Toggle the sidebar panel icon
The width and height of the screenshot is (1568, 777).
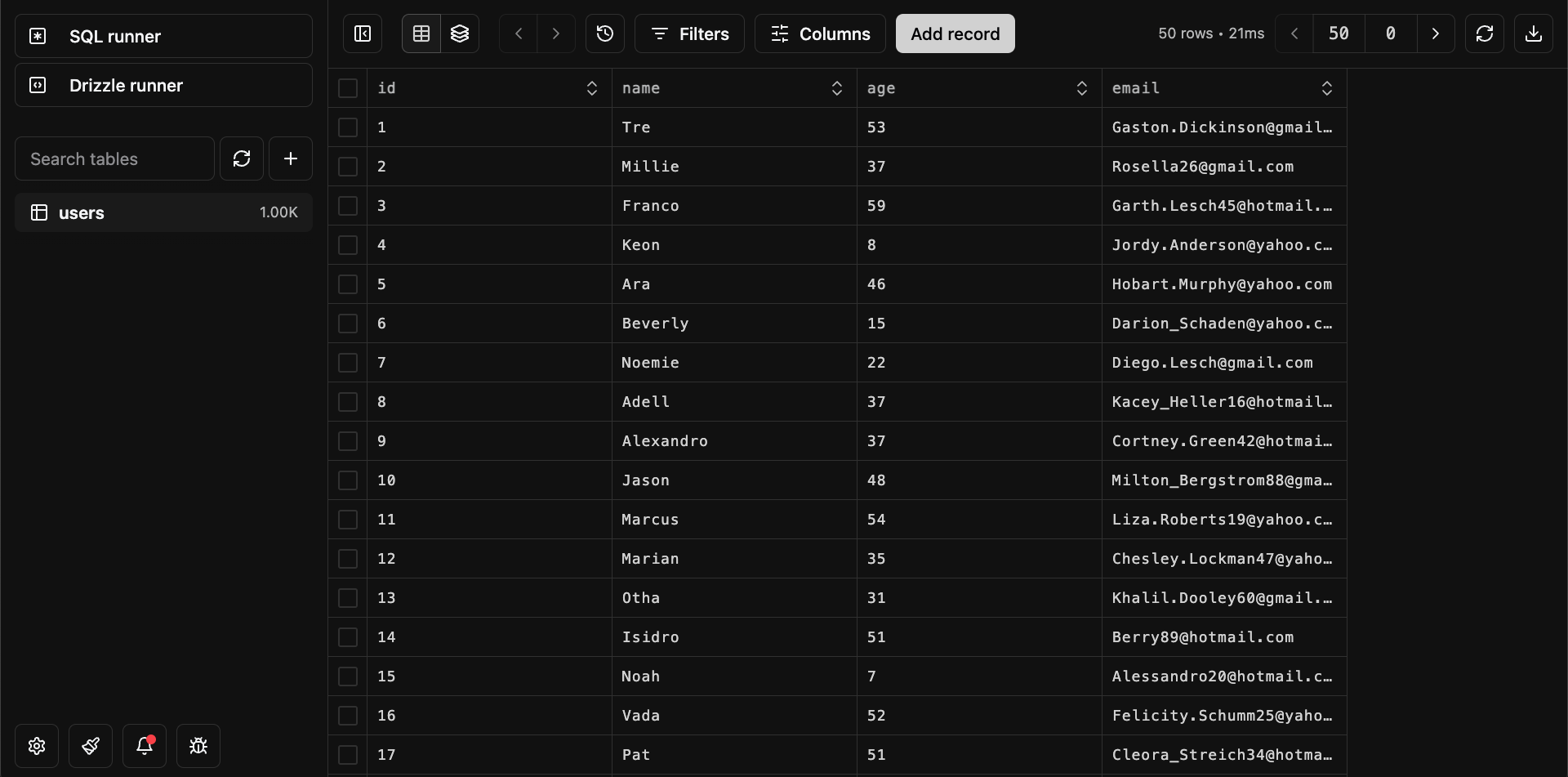(x=363, y=33)
